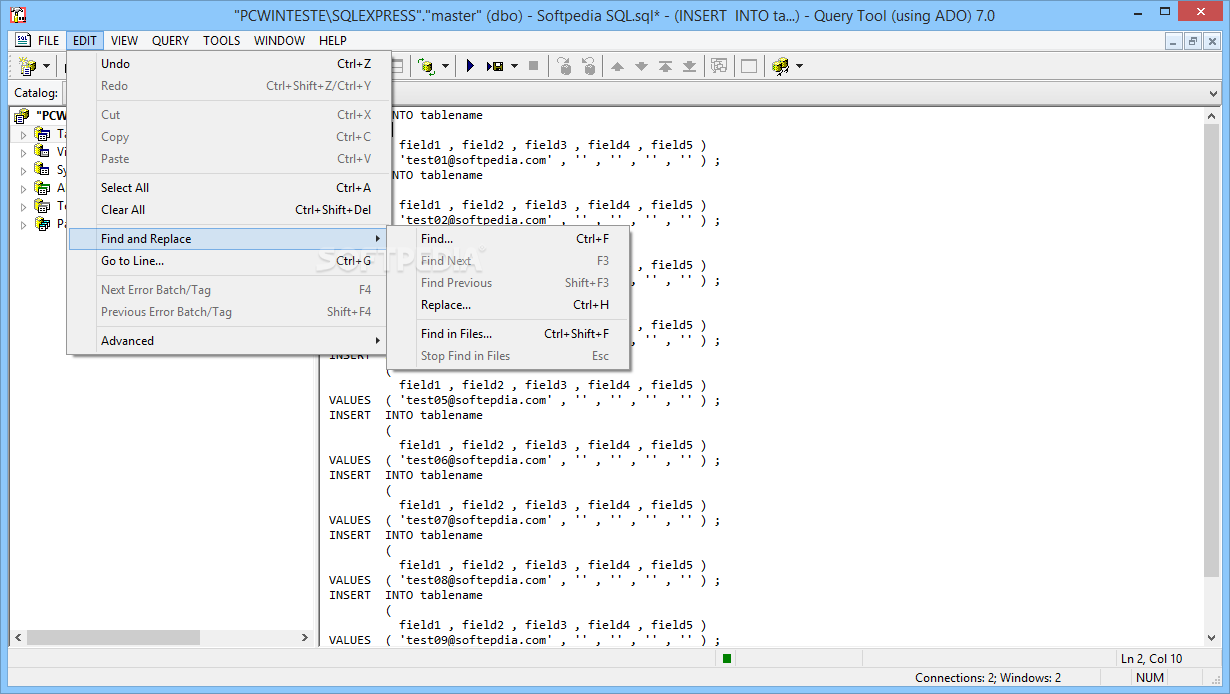The image size is (1230, 694).
Task: Expand the second catalog tree node
Action: pyautogui.click(x=25, y=152)
